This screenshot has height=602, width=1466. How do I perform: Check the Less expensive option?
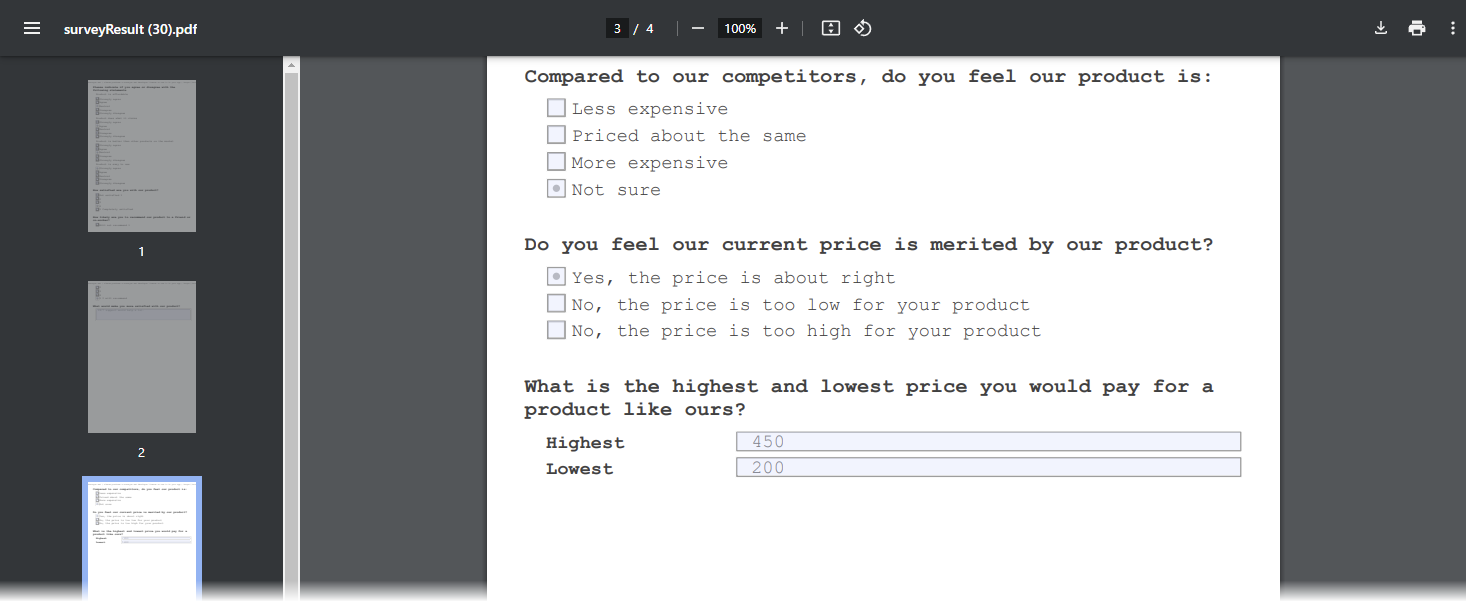(556, 107)
